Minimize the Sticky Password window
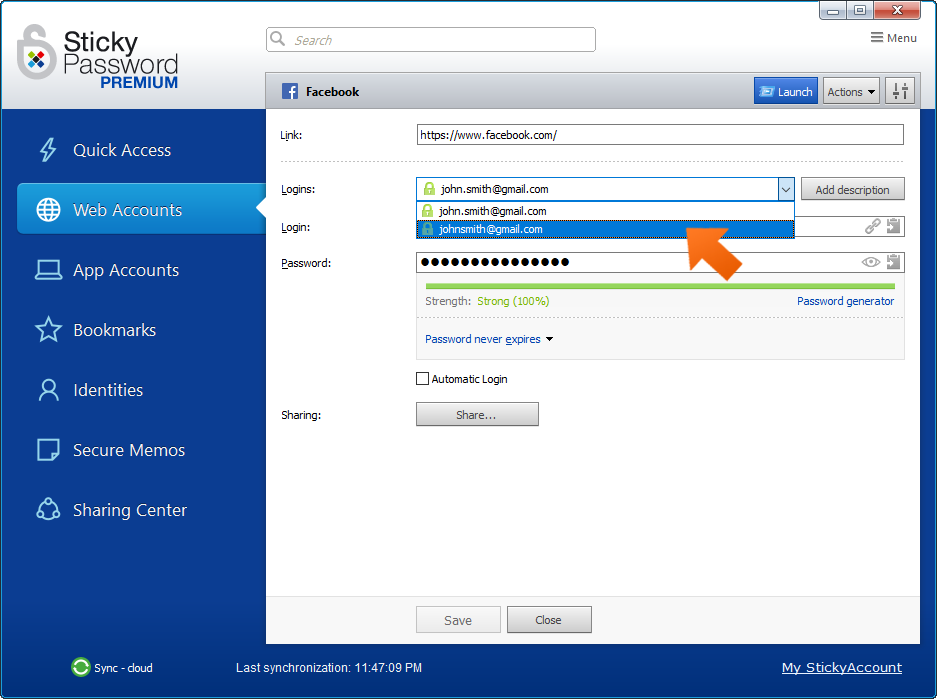Image resolution: width=937 pixels, height=699 pixels. 833,11
